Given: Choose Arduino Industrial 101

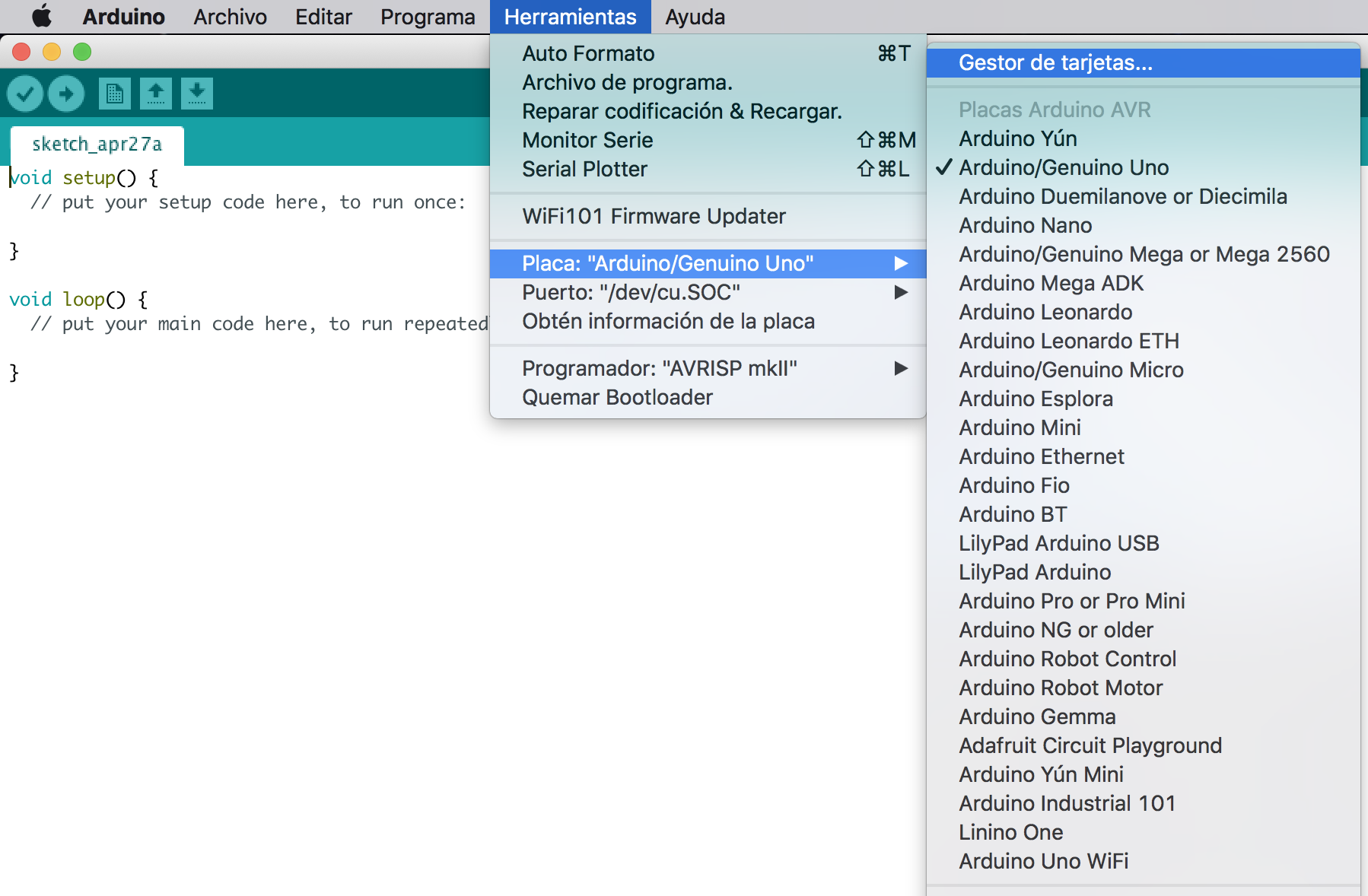Looking at the screenshot, I should [x=1144, y=803].
